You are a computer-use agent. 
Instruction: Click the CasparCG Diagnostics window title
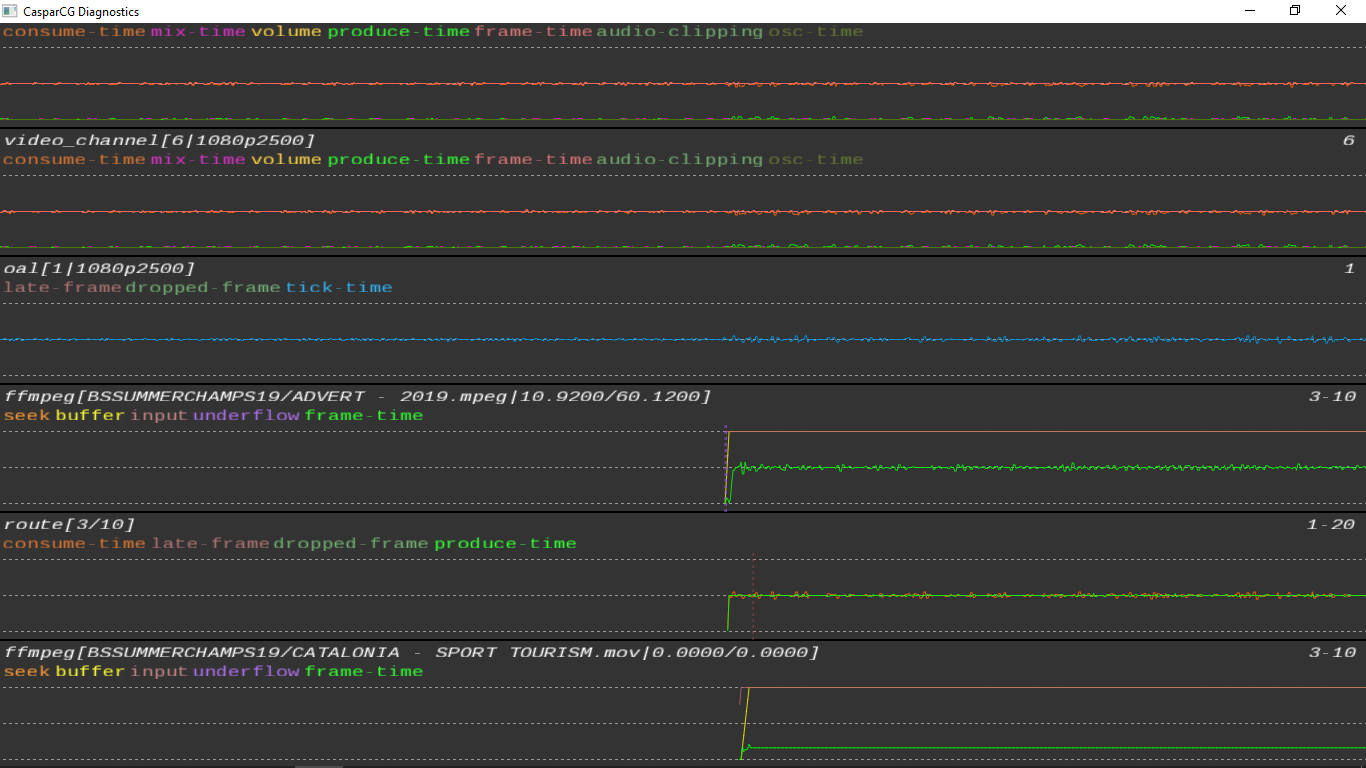coord(81,12)
